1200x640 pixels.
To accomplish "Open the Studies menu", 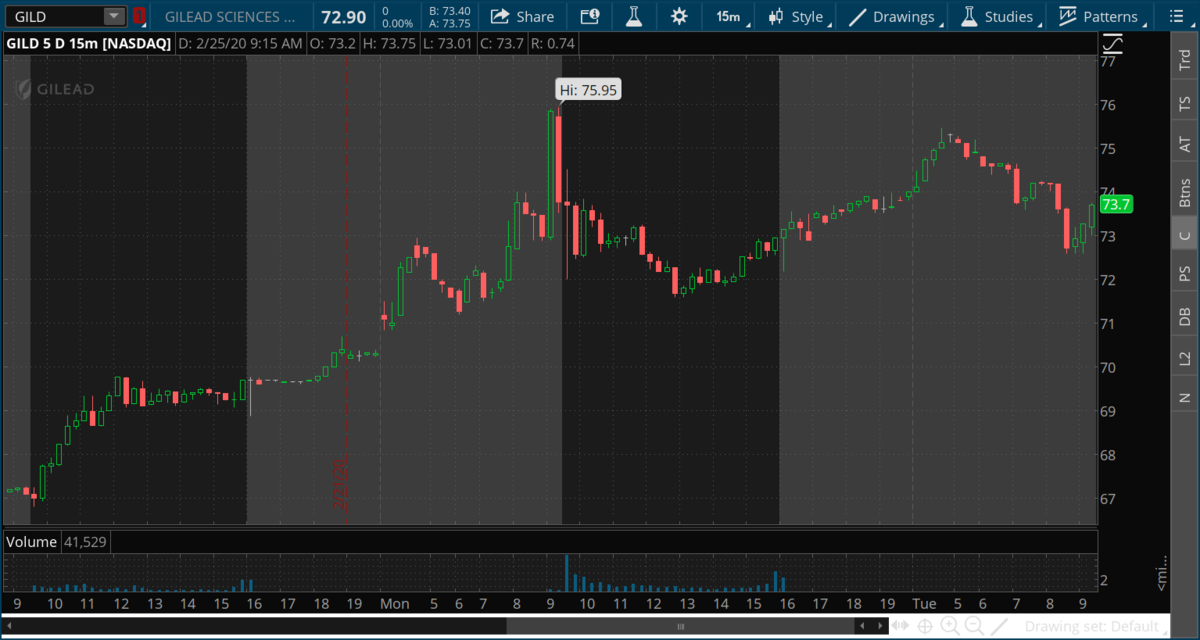I will tap(998, 16).
